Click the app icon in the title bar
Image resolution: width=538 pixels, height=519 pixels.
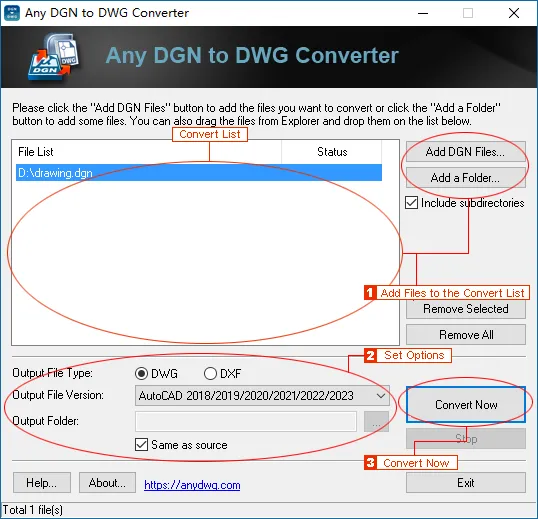tap(12, 13)
